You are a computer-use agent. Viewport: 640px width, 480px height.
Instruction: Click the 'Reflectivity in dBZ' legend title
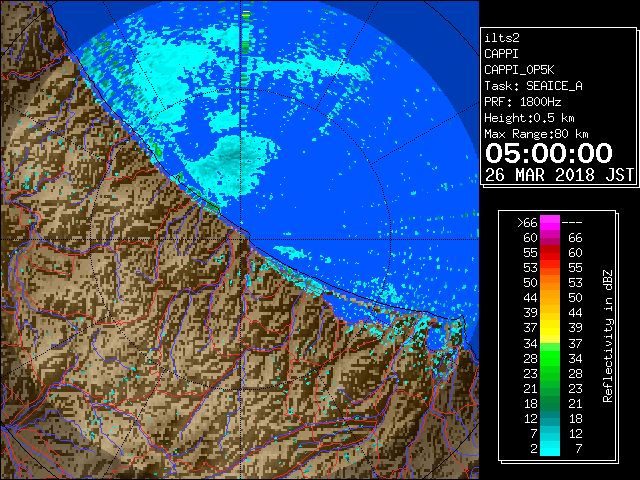coord(608,336)
